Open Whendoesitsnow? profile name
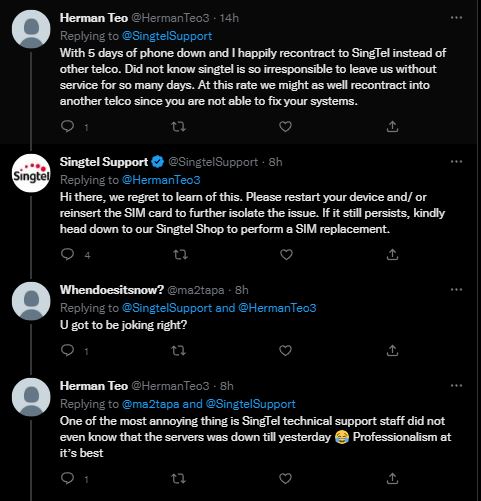The height and width of the screenshot is (501, 481). click(112, 290)
